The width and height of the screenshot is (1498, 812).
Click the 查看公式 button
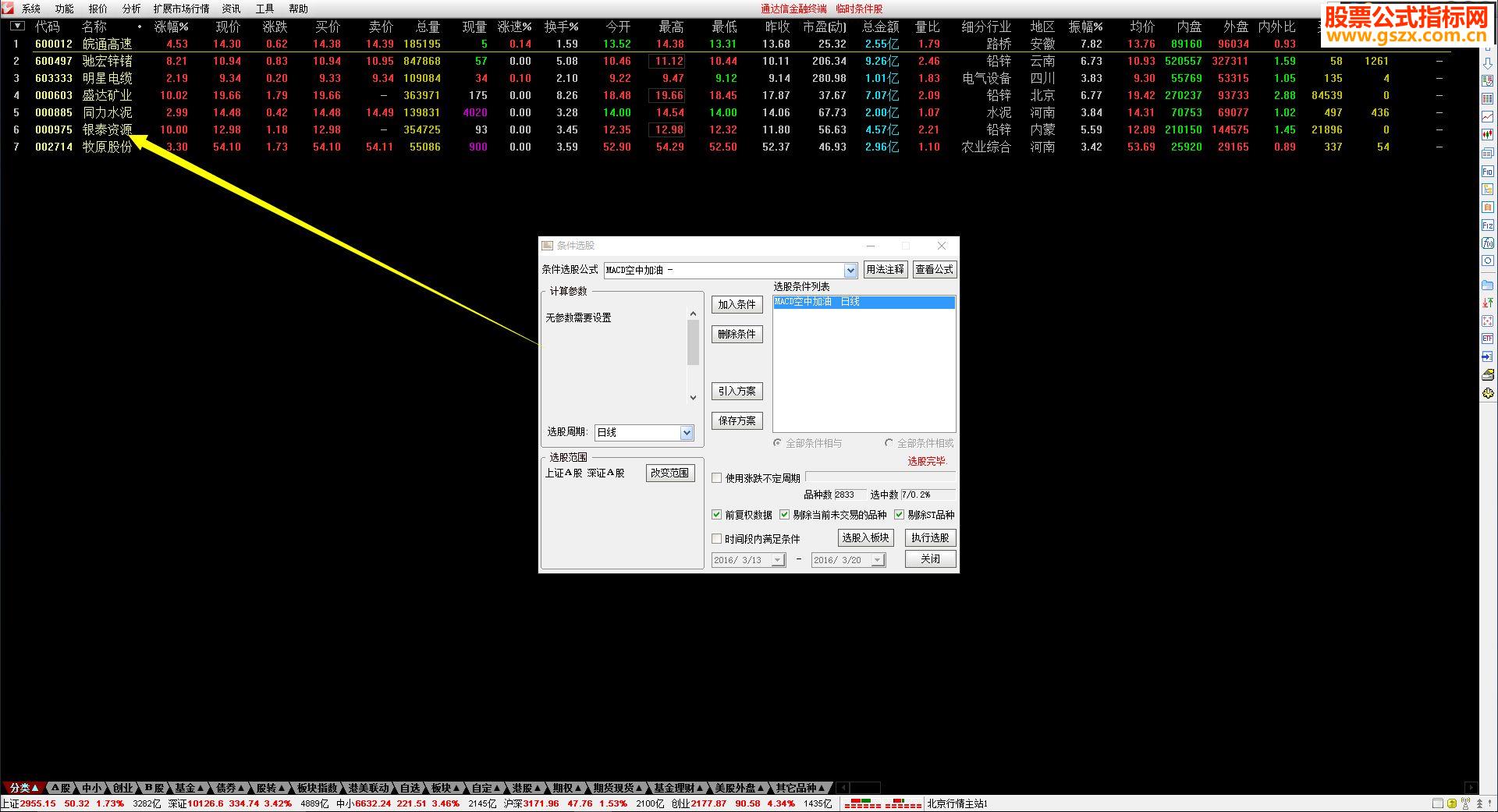934,269
